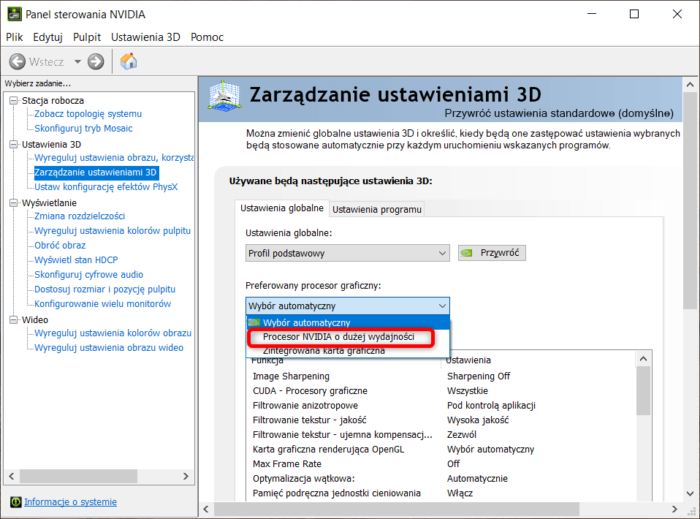Open Dostosuj rozmiar i pozycję pulpitu
Image resolution: width=700 pixels, height=519 pixels.
tap(105, 289)
